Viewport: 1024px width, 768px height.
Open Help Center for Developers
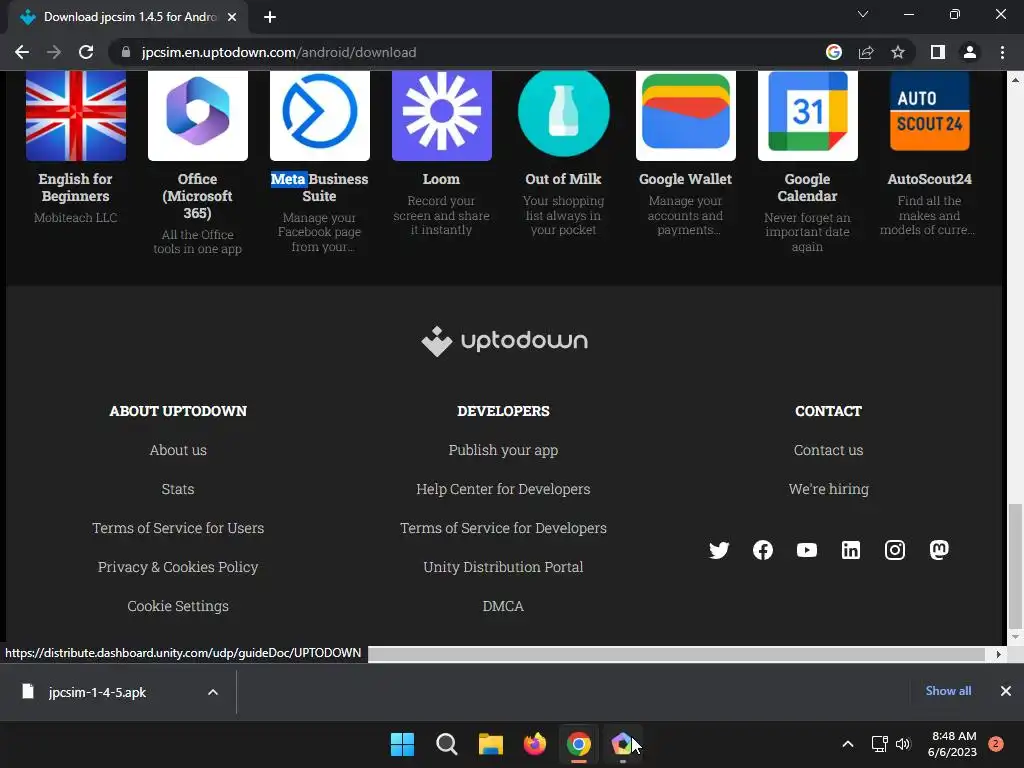tap(503, 489)
